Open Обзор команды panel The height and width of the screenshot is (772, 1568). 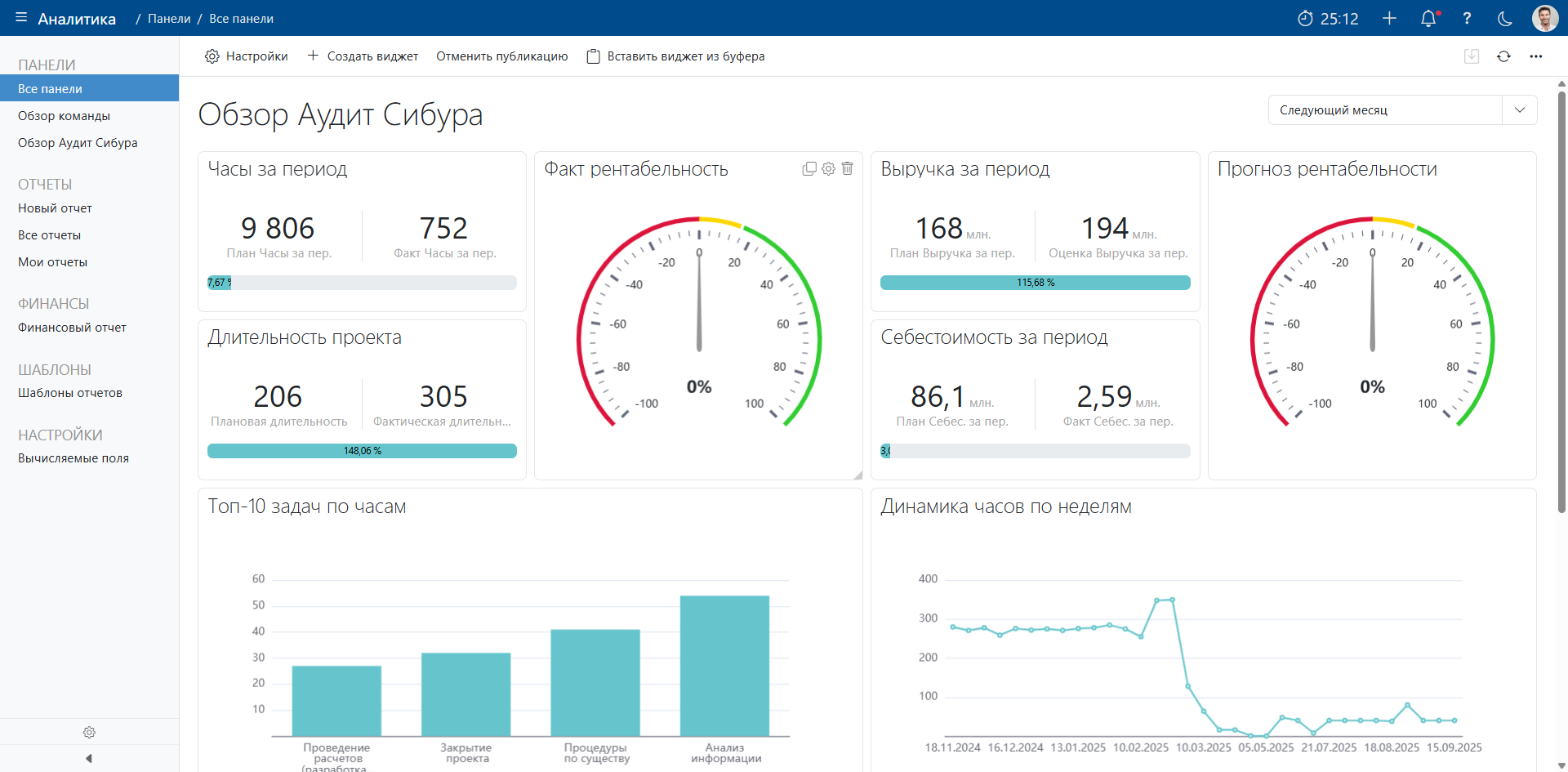64,116
